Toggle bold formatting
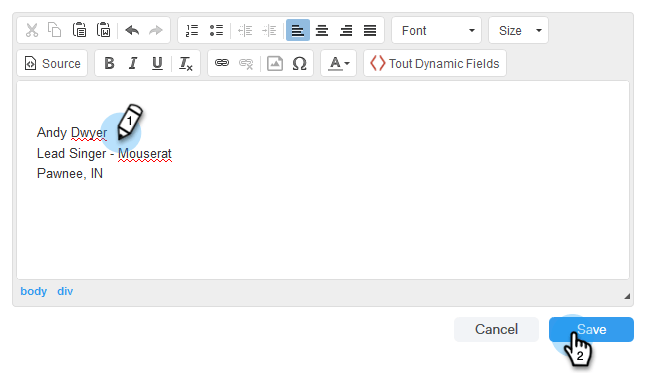The width and height of the screenshot is (645, 375). [109, 63]
